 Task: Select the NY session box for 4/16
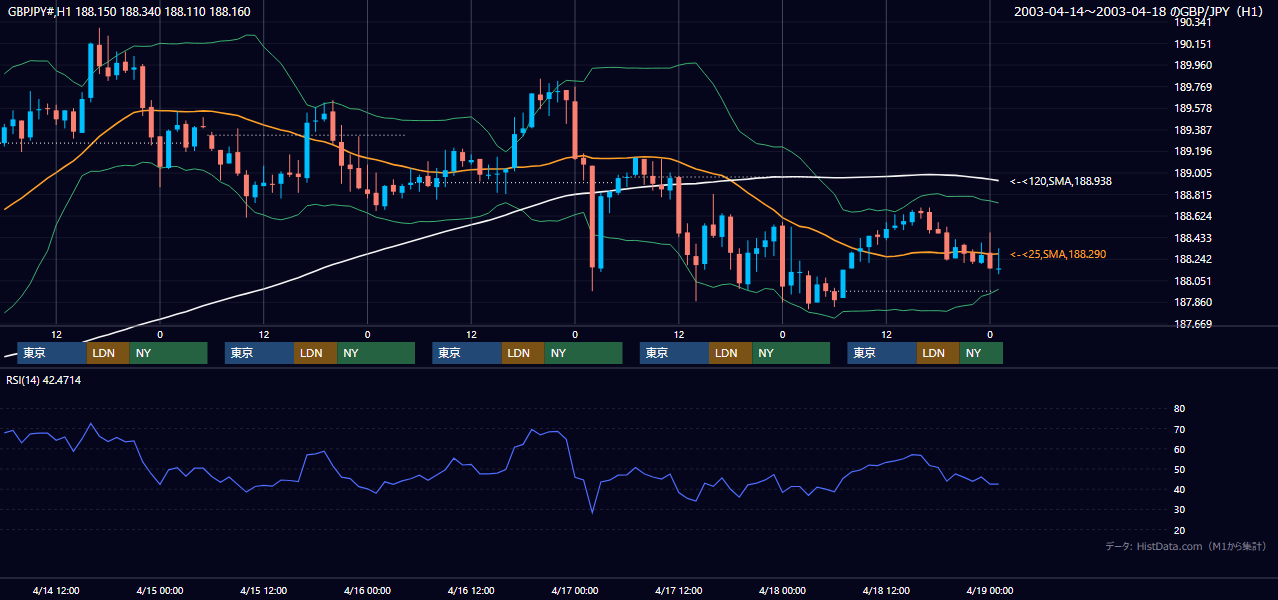click(x=583, y=353)
